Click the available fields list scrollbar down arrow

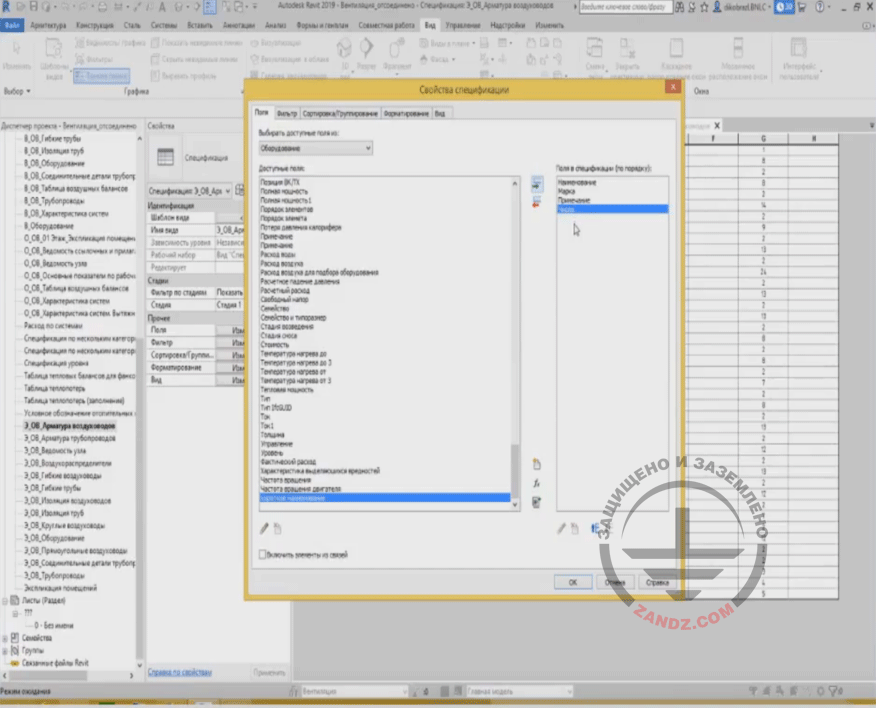pyautogui.click(x=516, y=504)
